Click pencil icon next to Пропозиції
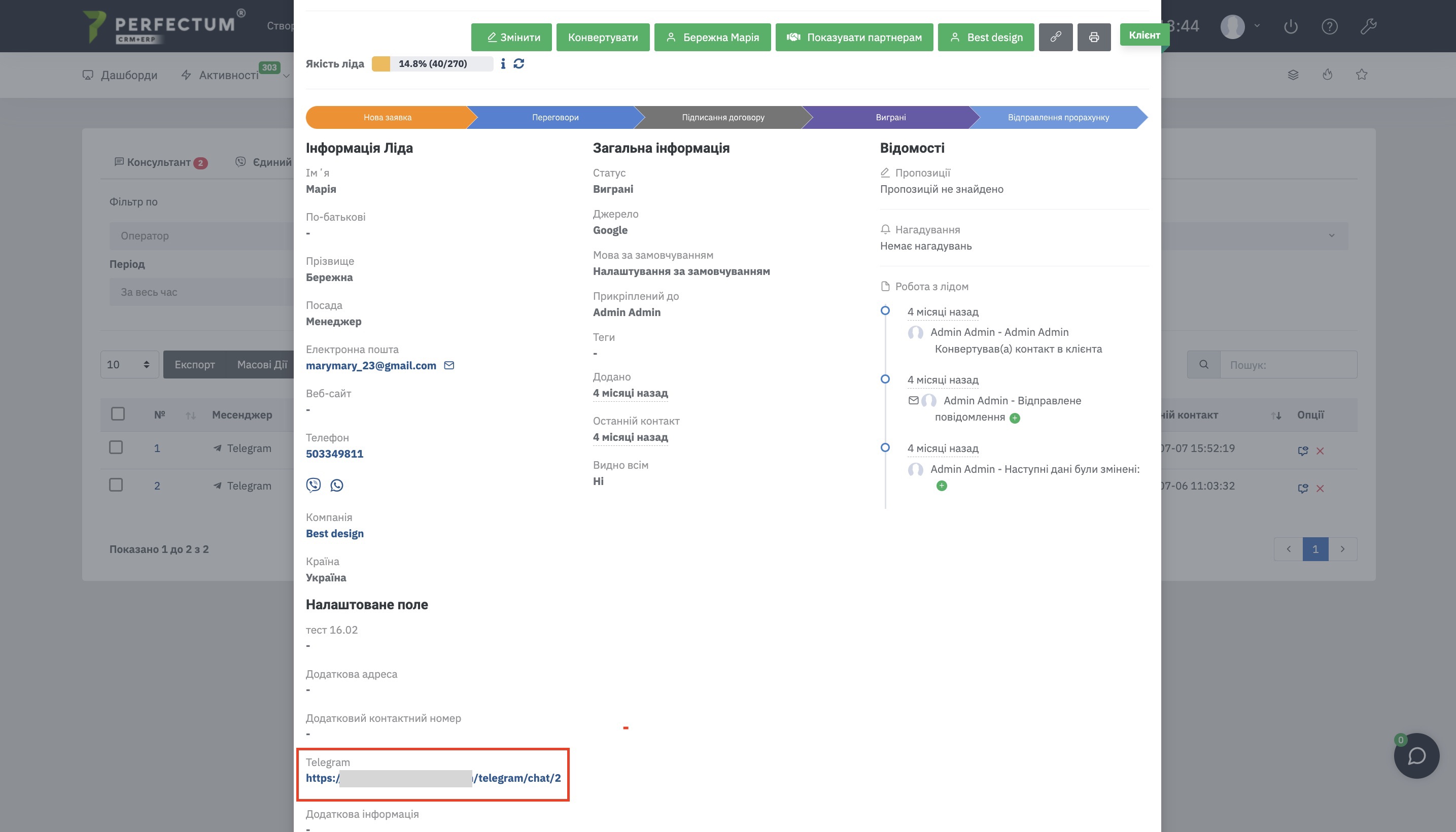1456x832 pixels. [x=885, y=172]
